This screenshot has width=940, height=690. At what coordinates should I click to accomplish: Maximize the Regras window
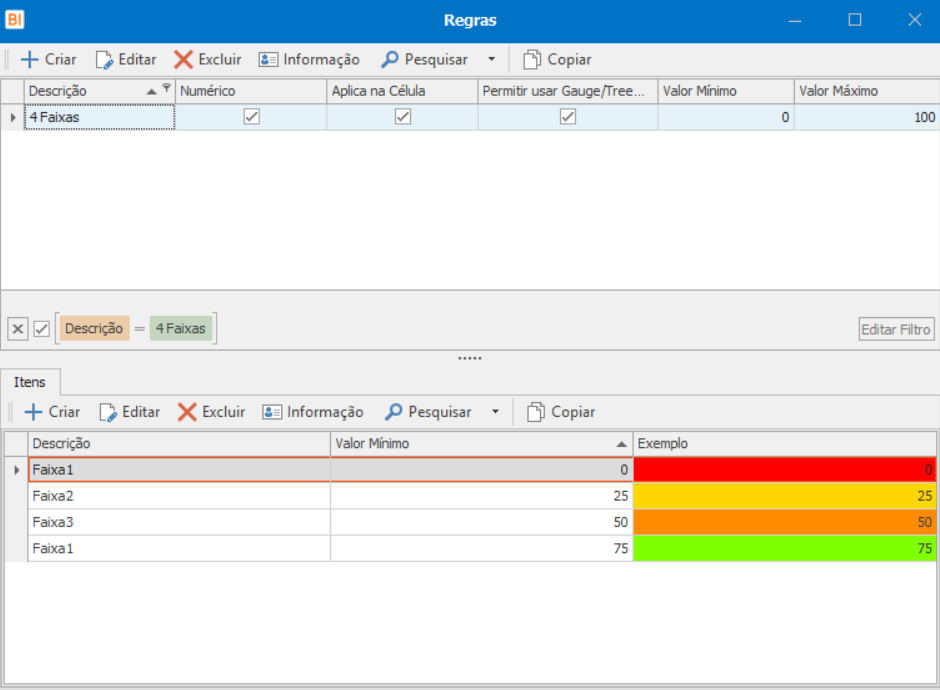click(x=855, y=20)
